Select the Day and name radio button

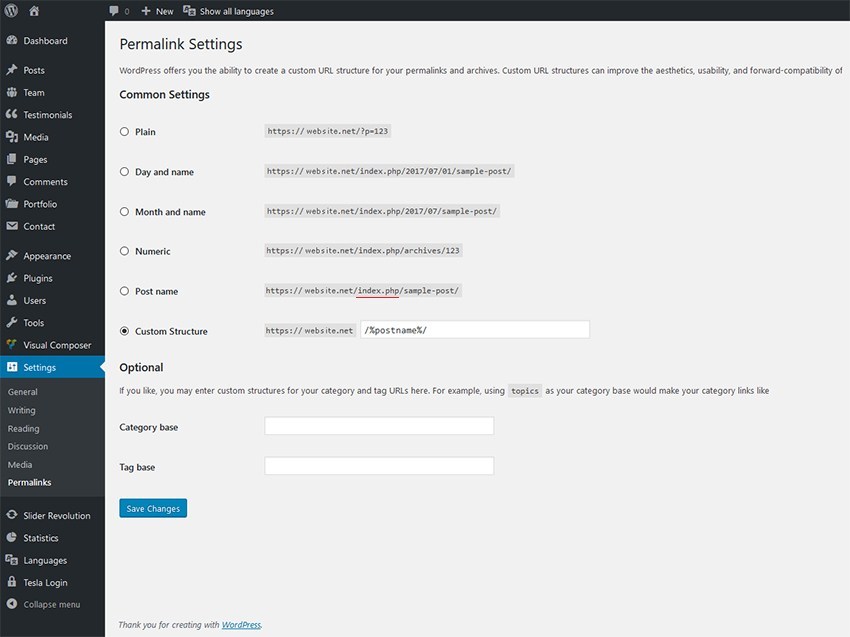pos(124,171)
